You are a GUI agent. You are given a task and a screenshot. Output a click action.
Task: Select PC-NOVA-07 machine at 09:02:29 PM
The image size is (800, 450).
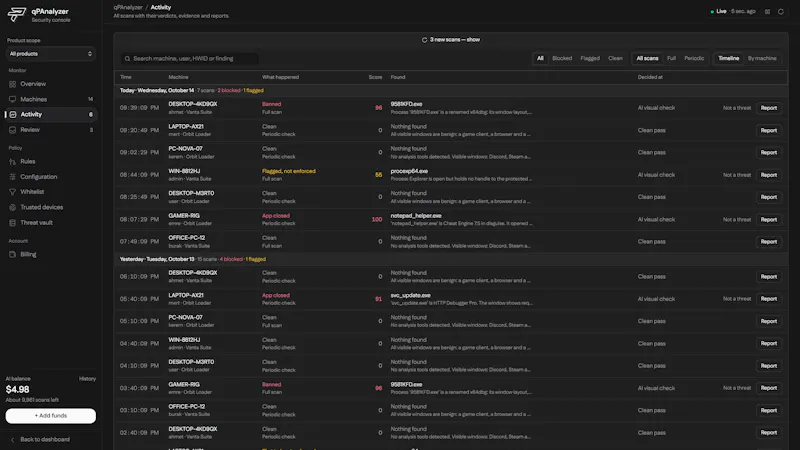tap(185, 148)
